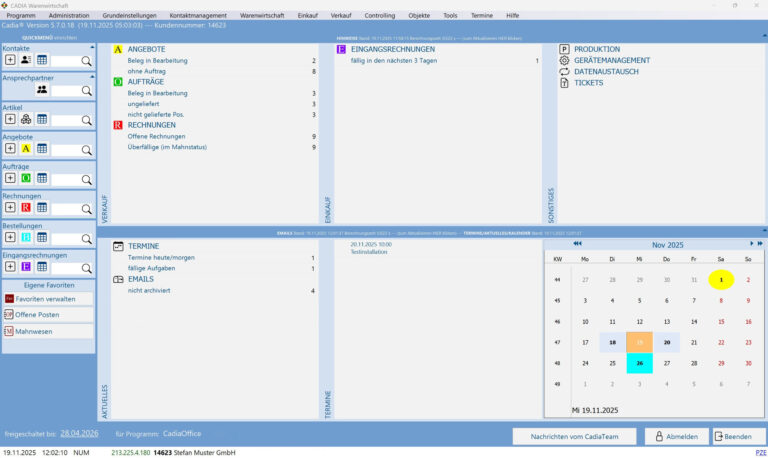Click the Angebote search input field

(x=65, y=149)
